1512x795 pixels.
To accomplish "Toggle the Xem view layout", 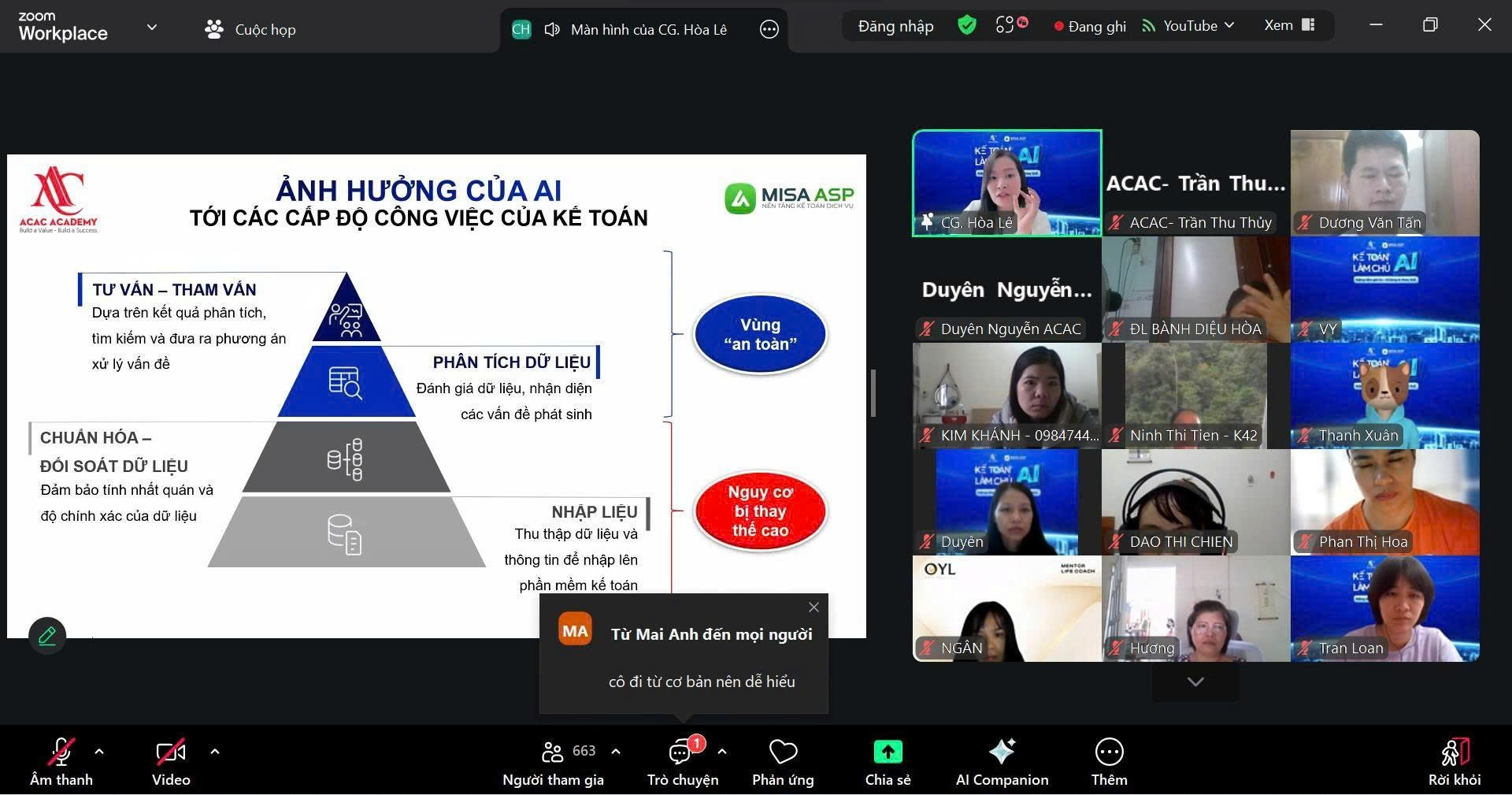I will click(1289, 25).
